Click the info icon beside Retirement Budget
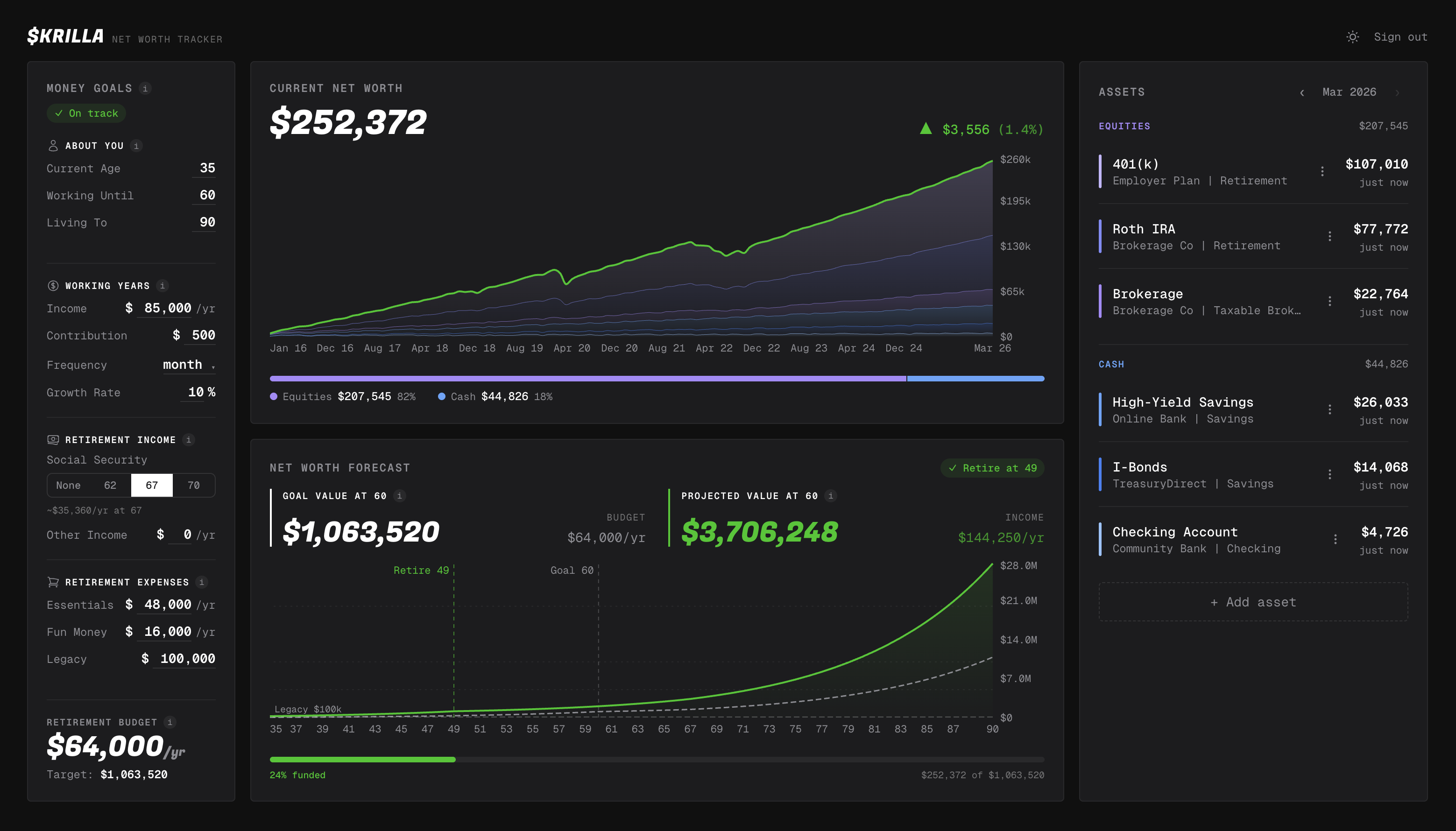Viewport: 1456px width, 831px height. tap(170, 722)
